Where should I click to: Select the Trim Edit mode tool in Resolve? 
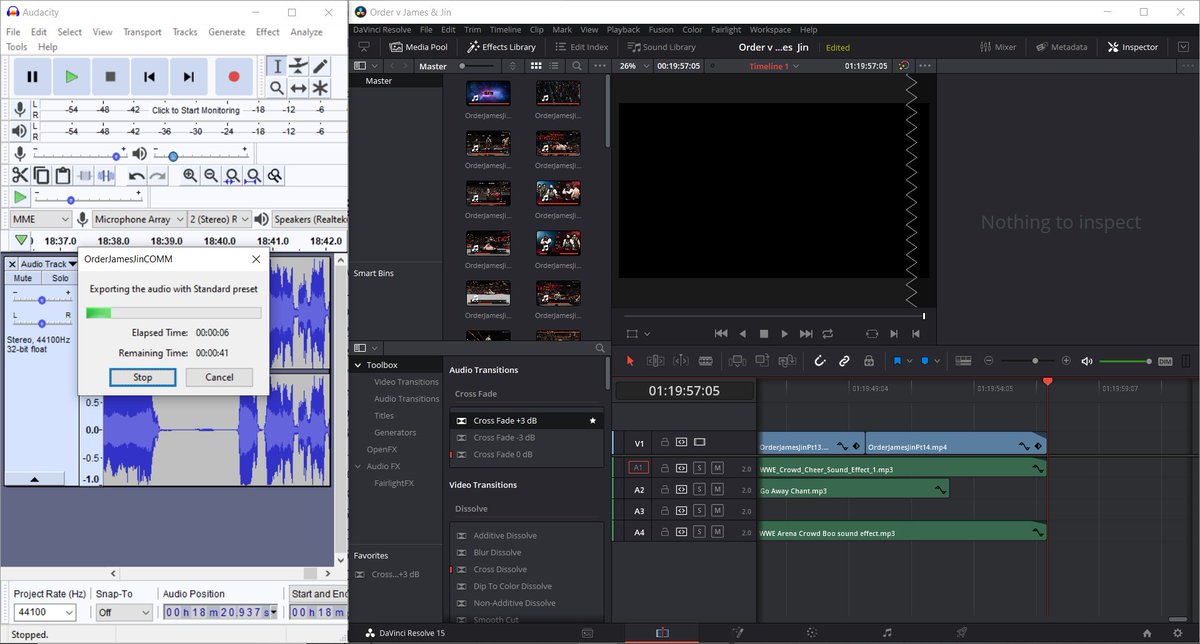[656, 361]
